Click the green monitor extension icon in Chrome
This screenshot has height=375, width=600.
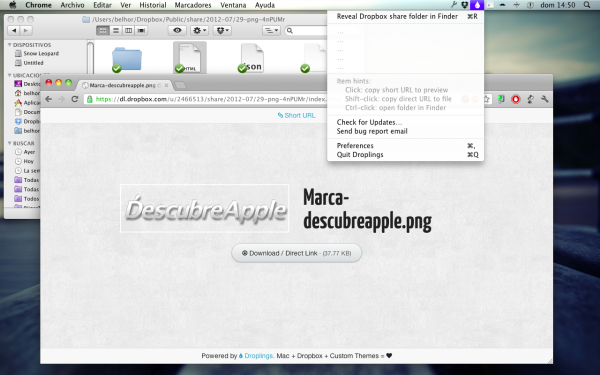[x=501, y=99]
